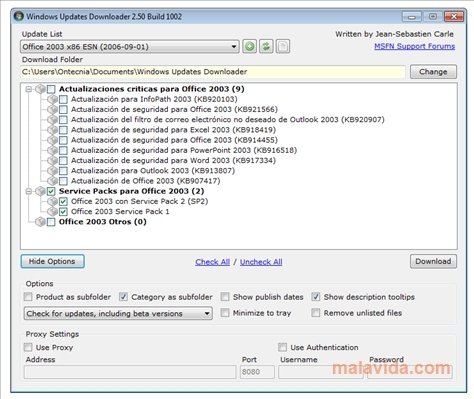Click package icon beside Outlook KB913807 row

coord(52,171)
